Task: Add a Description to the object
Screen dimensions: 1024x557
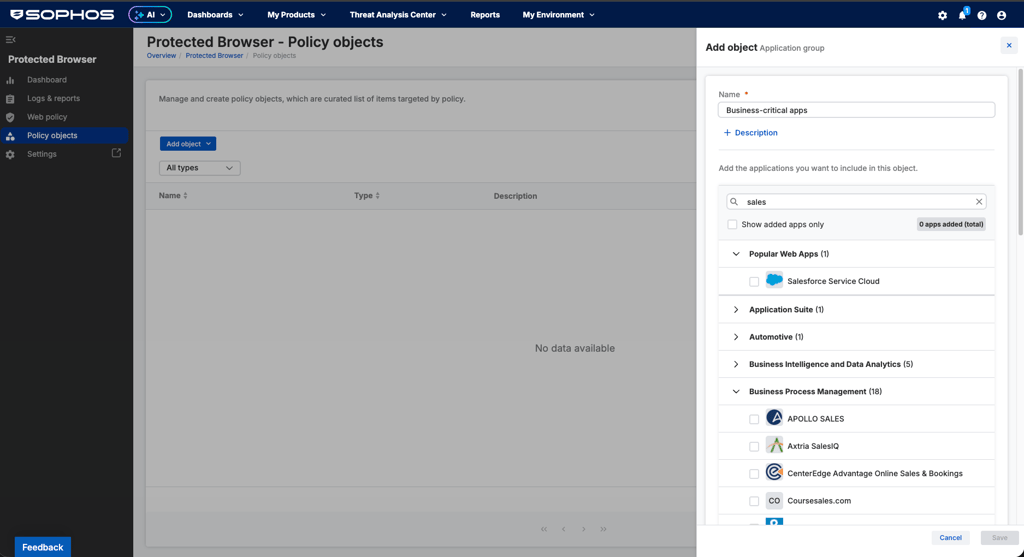Action: pyautogui.click(x=750, y=133)
